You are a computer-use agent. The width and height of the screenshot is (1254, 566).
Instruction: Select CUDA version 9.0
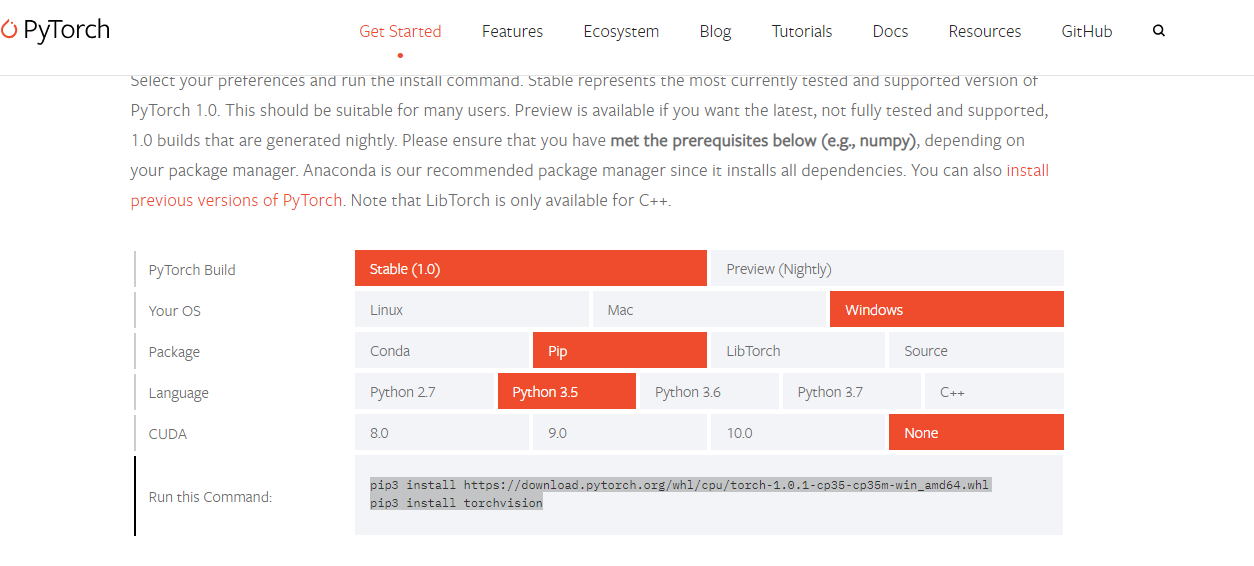coord(620,432)
